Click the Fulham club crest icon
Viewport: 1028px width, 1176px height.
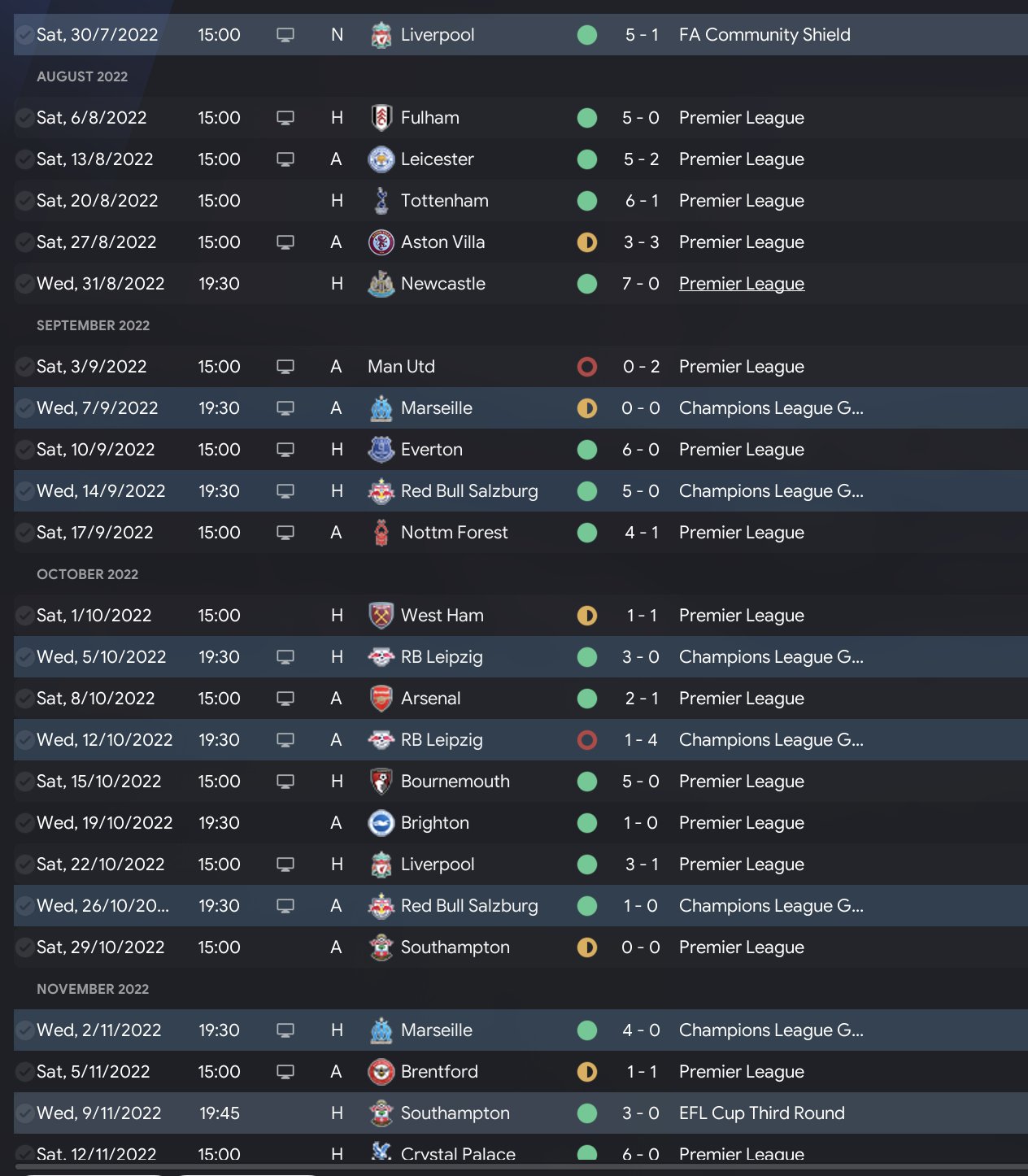click(381, 118)
